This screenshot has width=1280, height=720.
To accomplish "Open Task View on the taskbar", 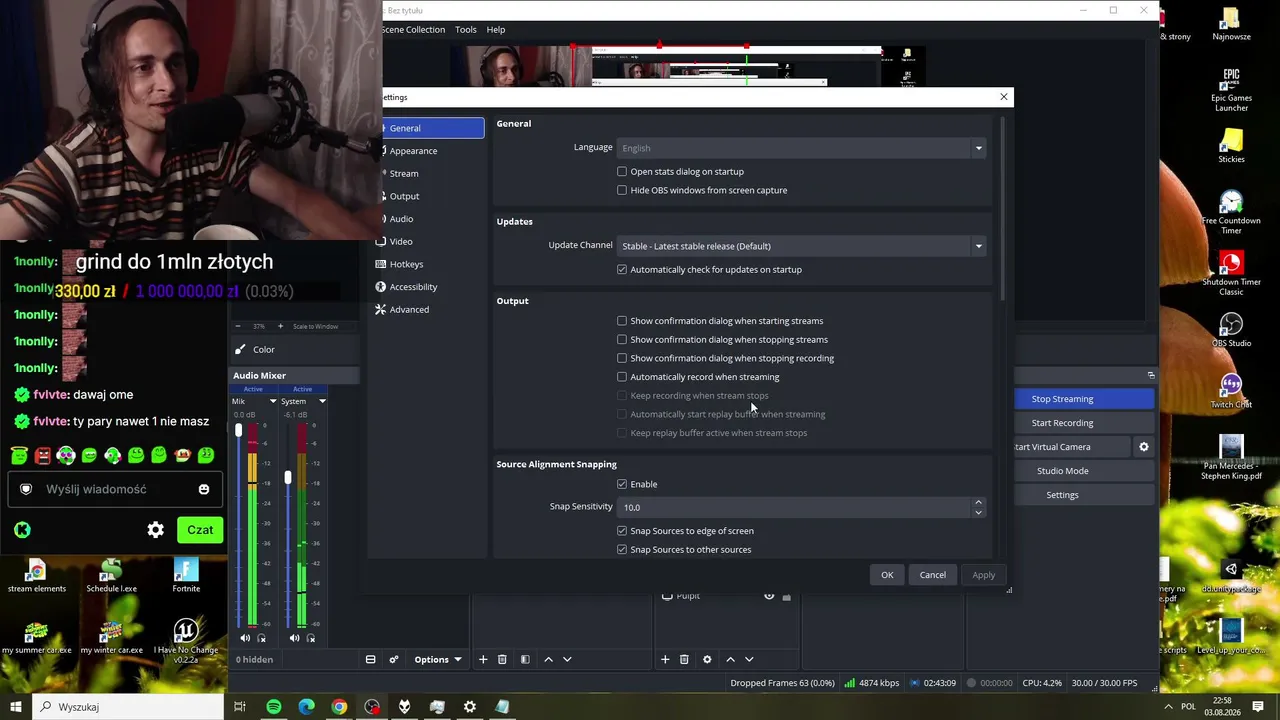I will click(240, 707).
